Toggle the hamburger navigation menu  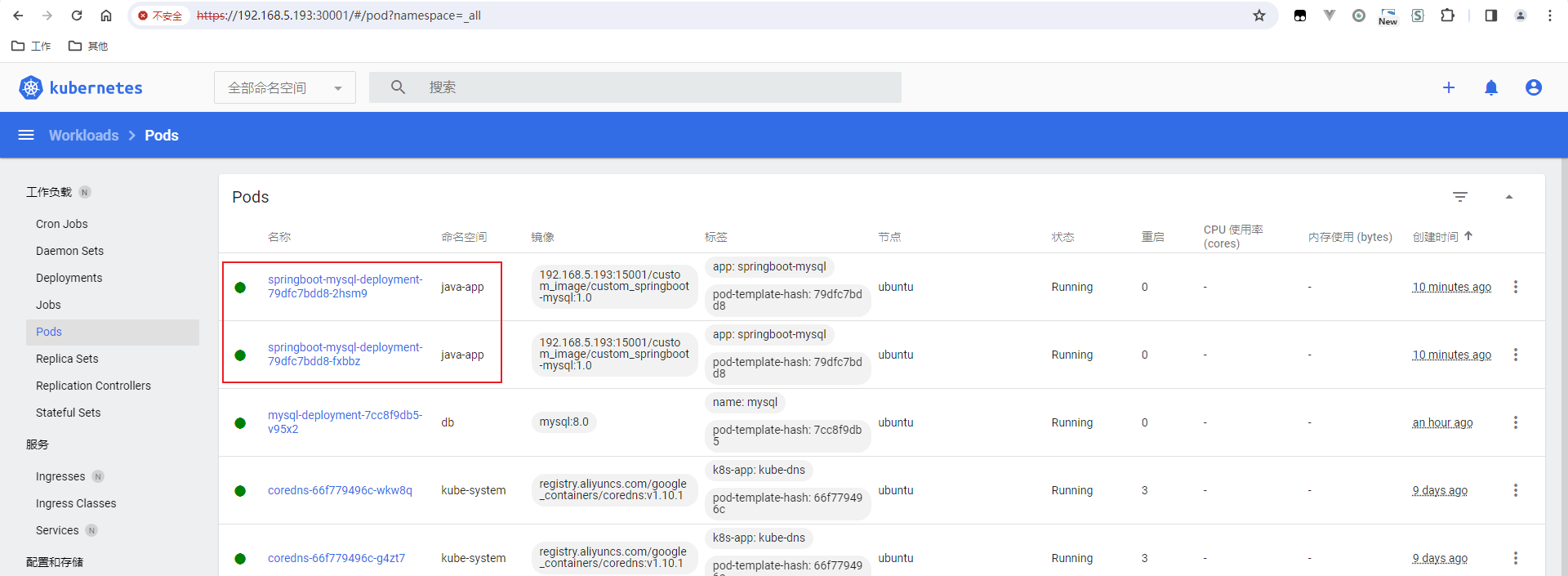point(26,135)
